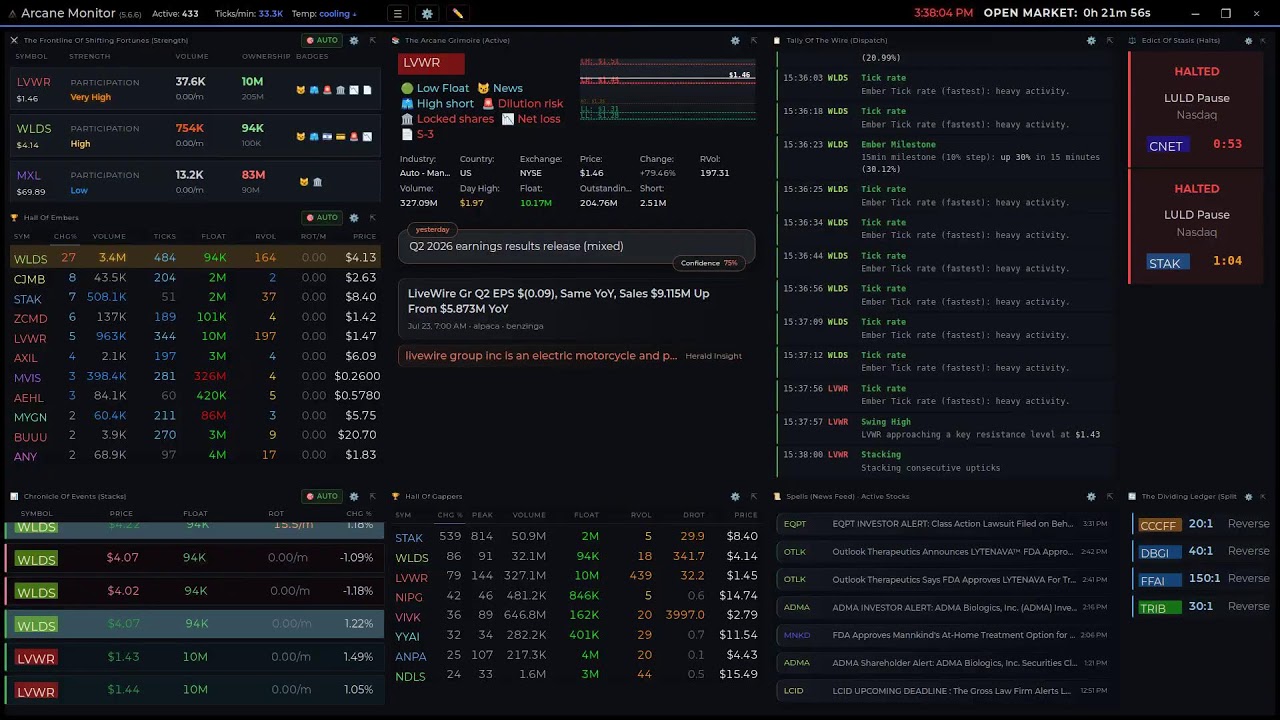
Task: Pop out the Hall Of Gappers panel
Action: click(x=754, y=496)
